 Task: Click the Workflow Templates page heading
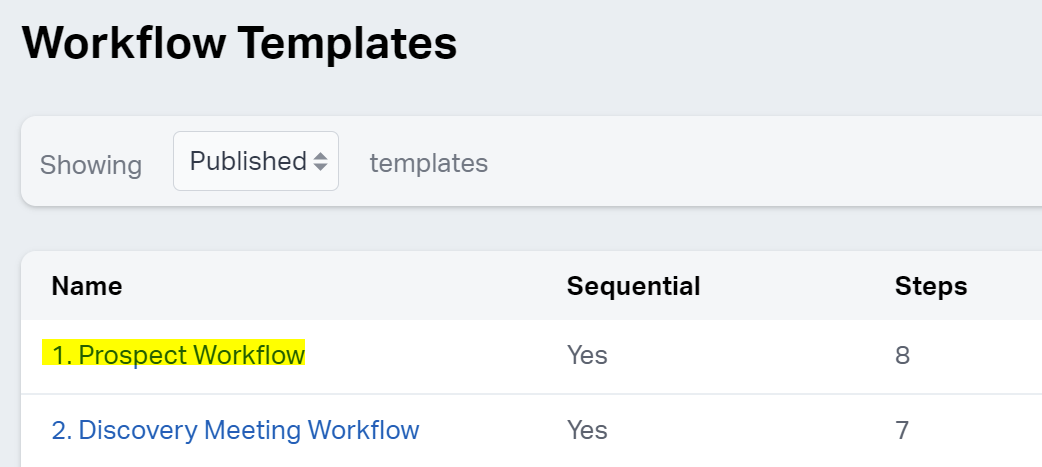239,45
